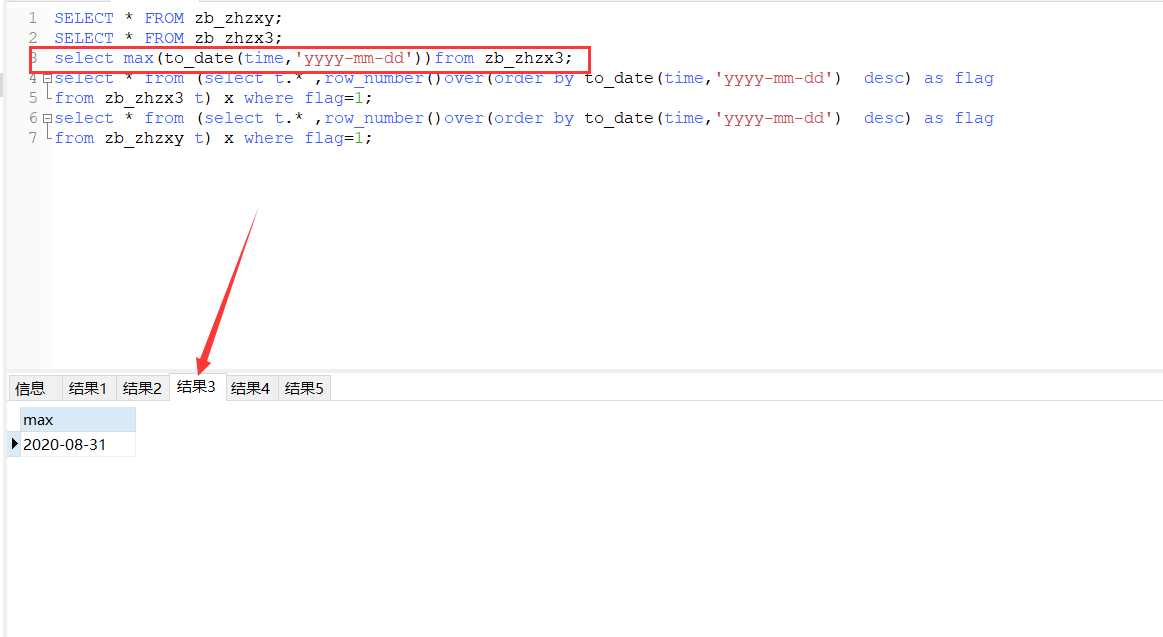Click 'as flag' at end of line 6
Screen dimensions: 1163x637
coord(958,118)
